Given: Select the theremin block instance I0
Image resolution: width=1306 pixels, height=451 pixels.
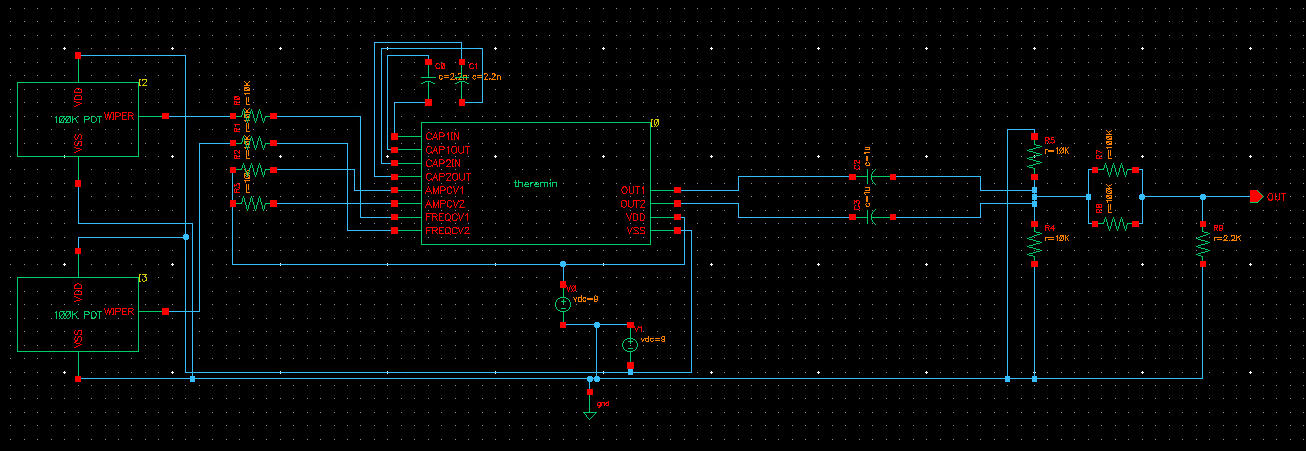Looking at the screenshot, I should coord(535,184).
